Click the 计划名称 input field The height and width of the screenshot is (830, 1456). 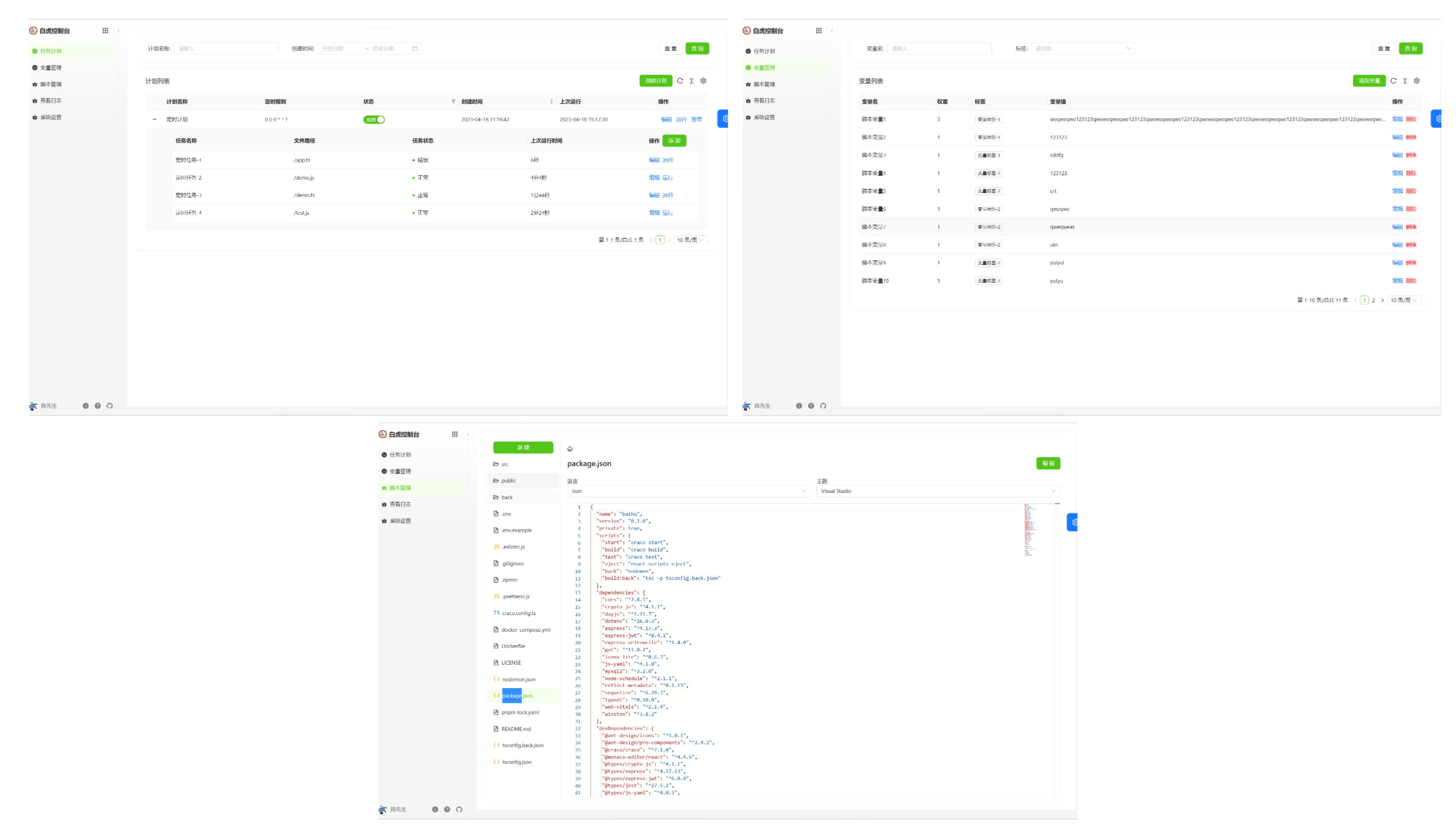(226, 49)
